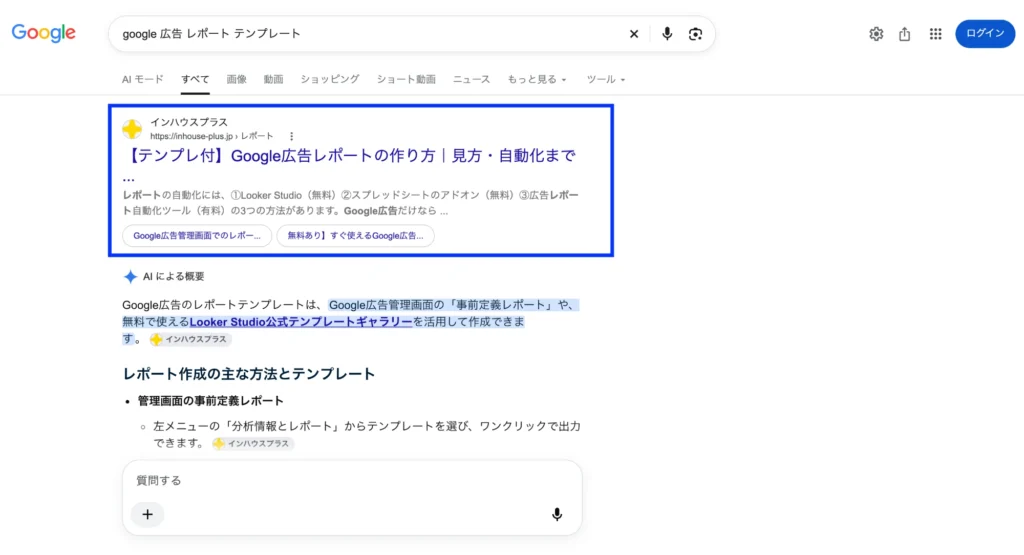Switch to the 動画 tab

274,79
